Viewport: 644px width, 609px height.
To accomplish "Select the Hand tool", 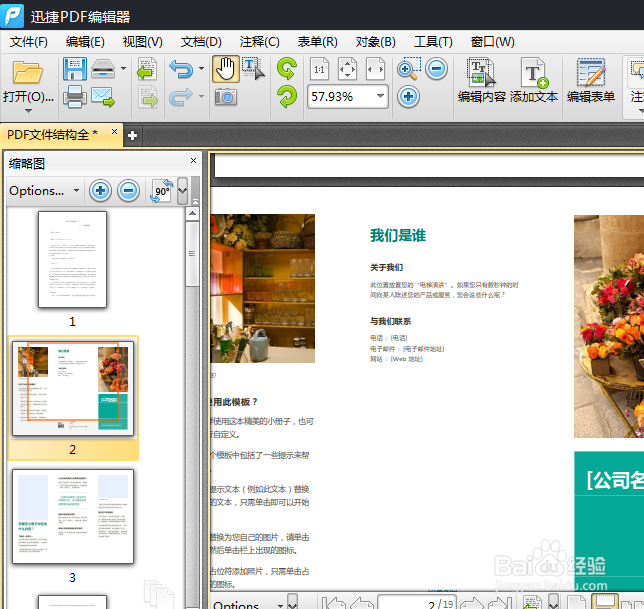I will coord(225,69).
